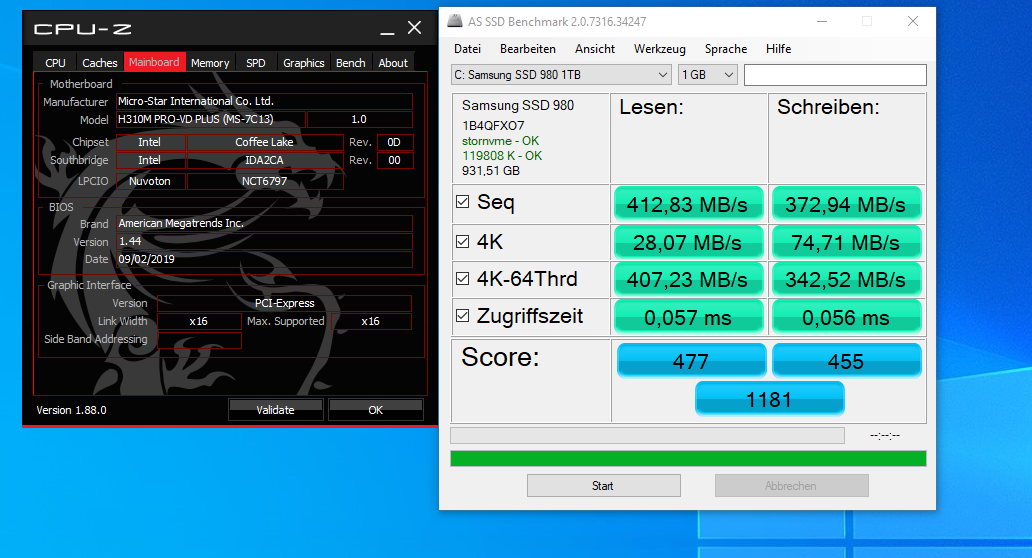Click 4K-64Thrd write result 342,52 MB/s
Screen dimensions: 1032x558
pyautogui.click(x=846, y=279)
